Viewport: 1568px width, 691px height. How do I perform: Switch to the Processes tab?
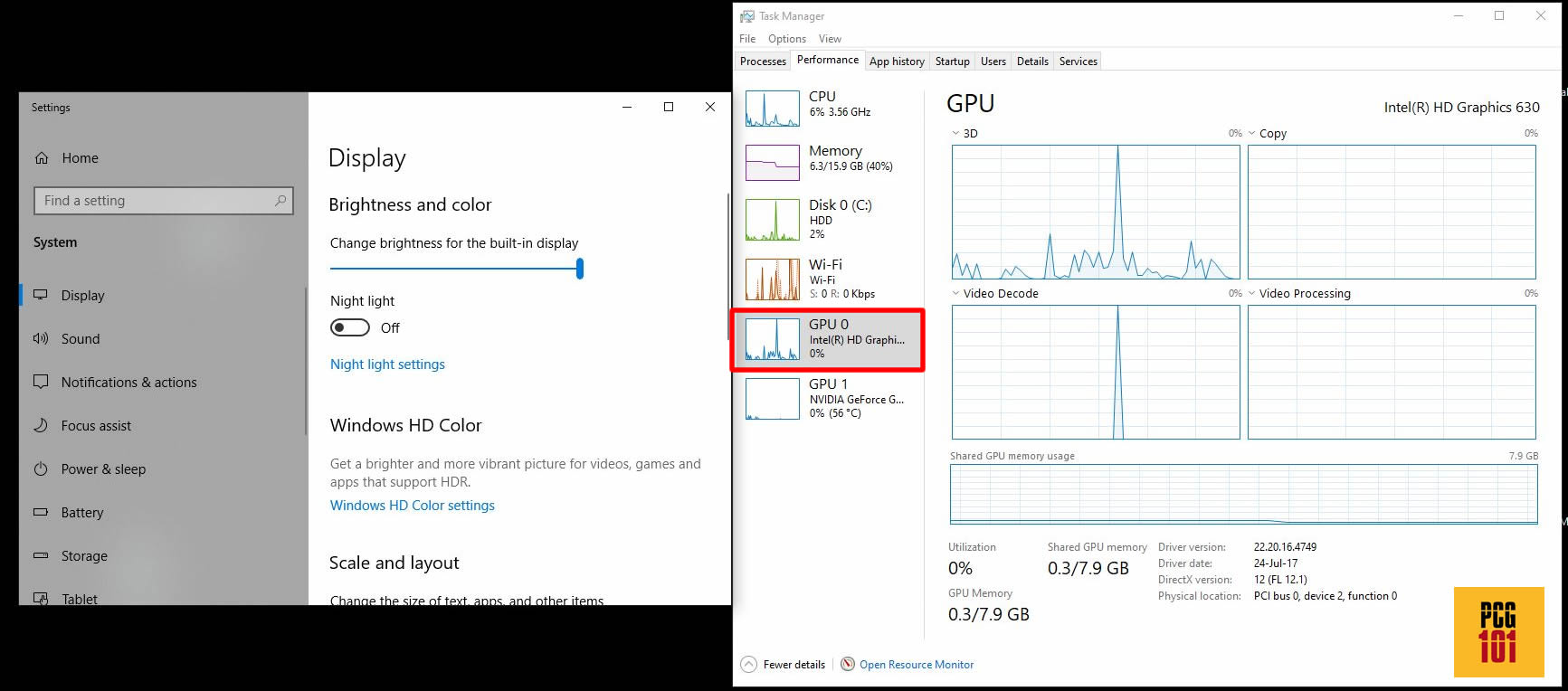tap(763, 62)
